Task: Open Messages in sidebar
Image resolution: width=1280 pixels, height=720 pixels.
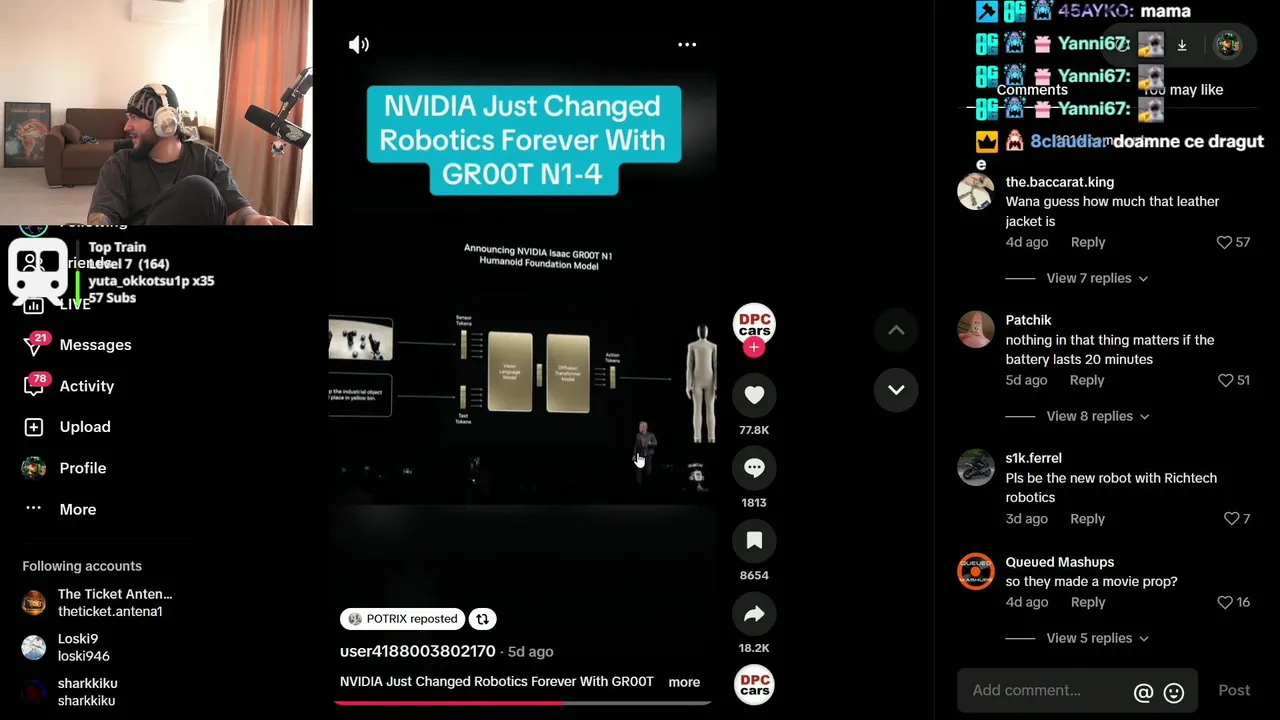Action: click(x=95, y=345)
